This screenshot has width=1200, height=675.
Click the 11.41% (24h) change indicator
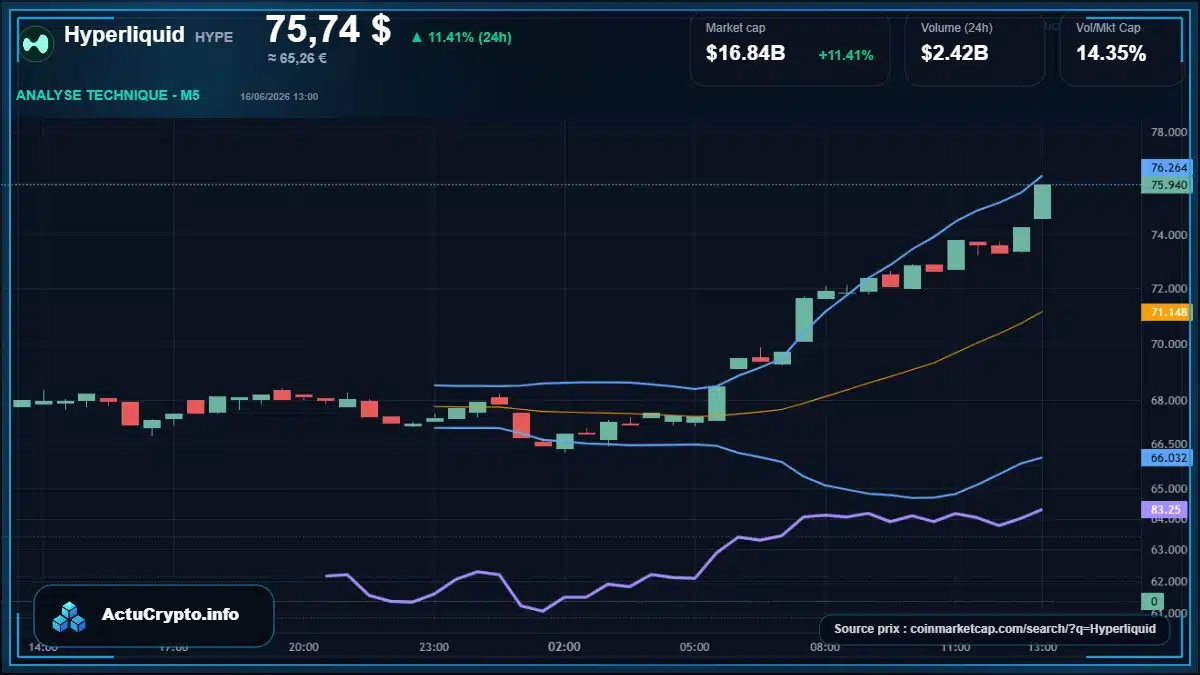(x=461, y=37)
